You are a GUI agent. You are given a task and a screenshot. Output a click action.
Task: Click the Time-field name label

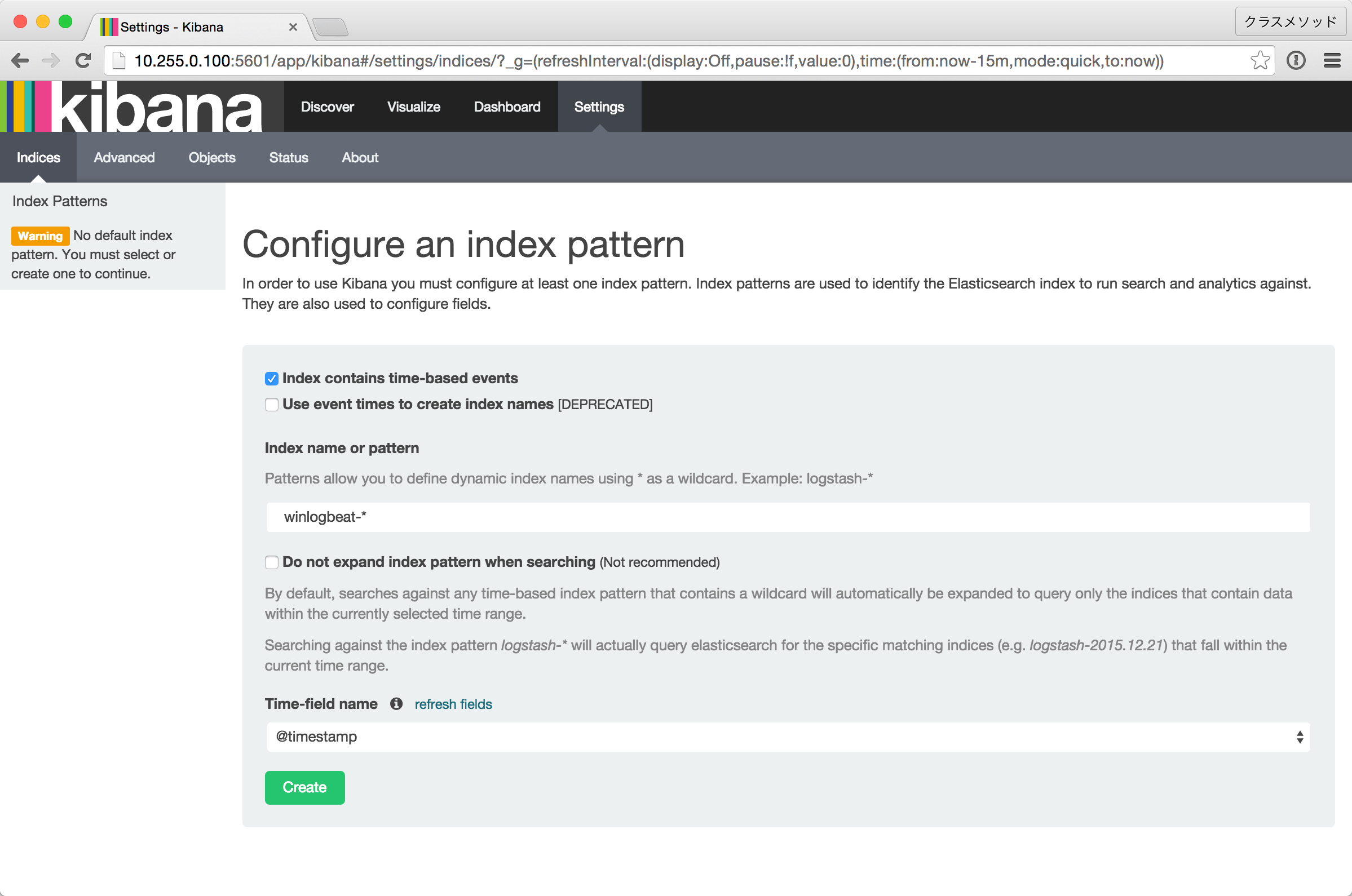coord(321,704)
